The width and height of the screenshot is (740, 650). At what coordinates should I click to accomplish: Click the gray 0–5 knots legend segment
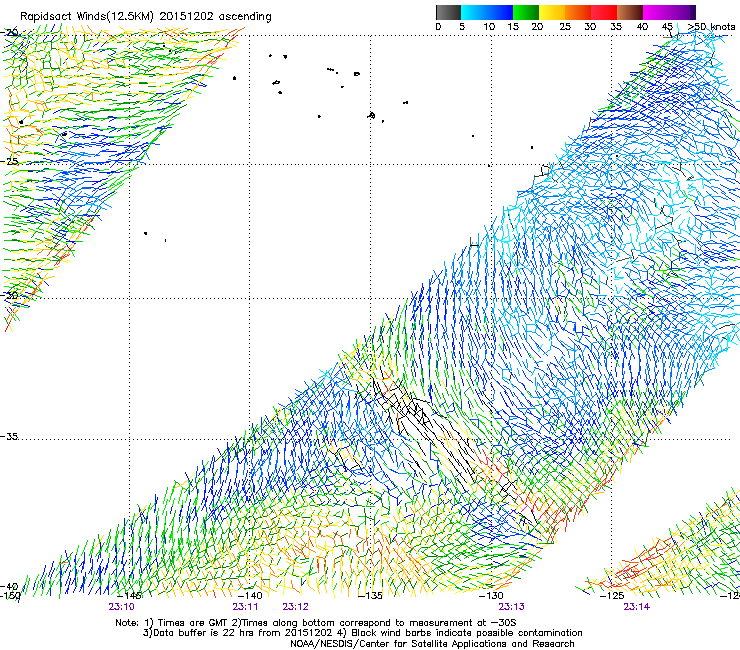(x=448, y=12)
